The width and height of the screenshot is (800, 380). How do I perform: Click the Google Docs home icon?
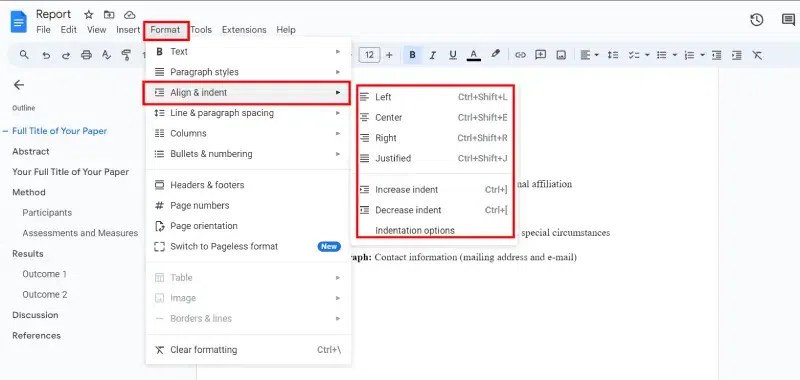(x=18, y=22)
